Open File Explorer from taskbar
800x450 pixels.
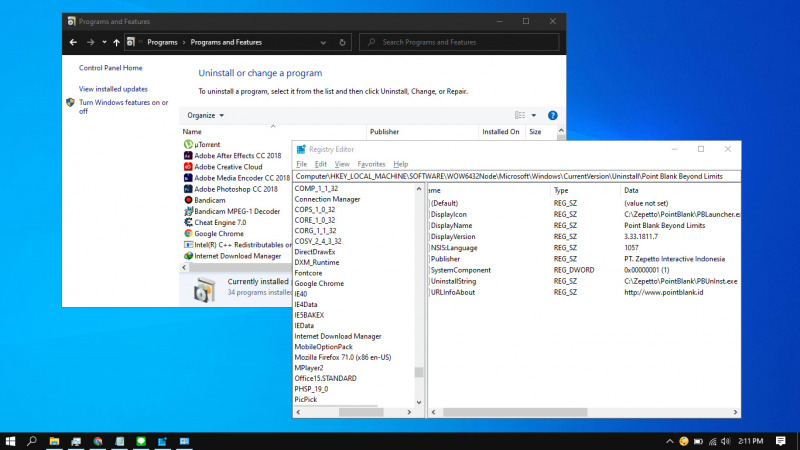54,441
